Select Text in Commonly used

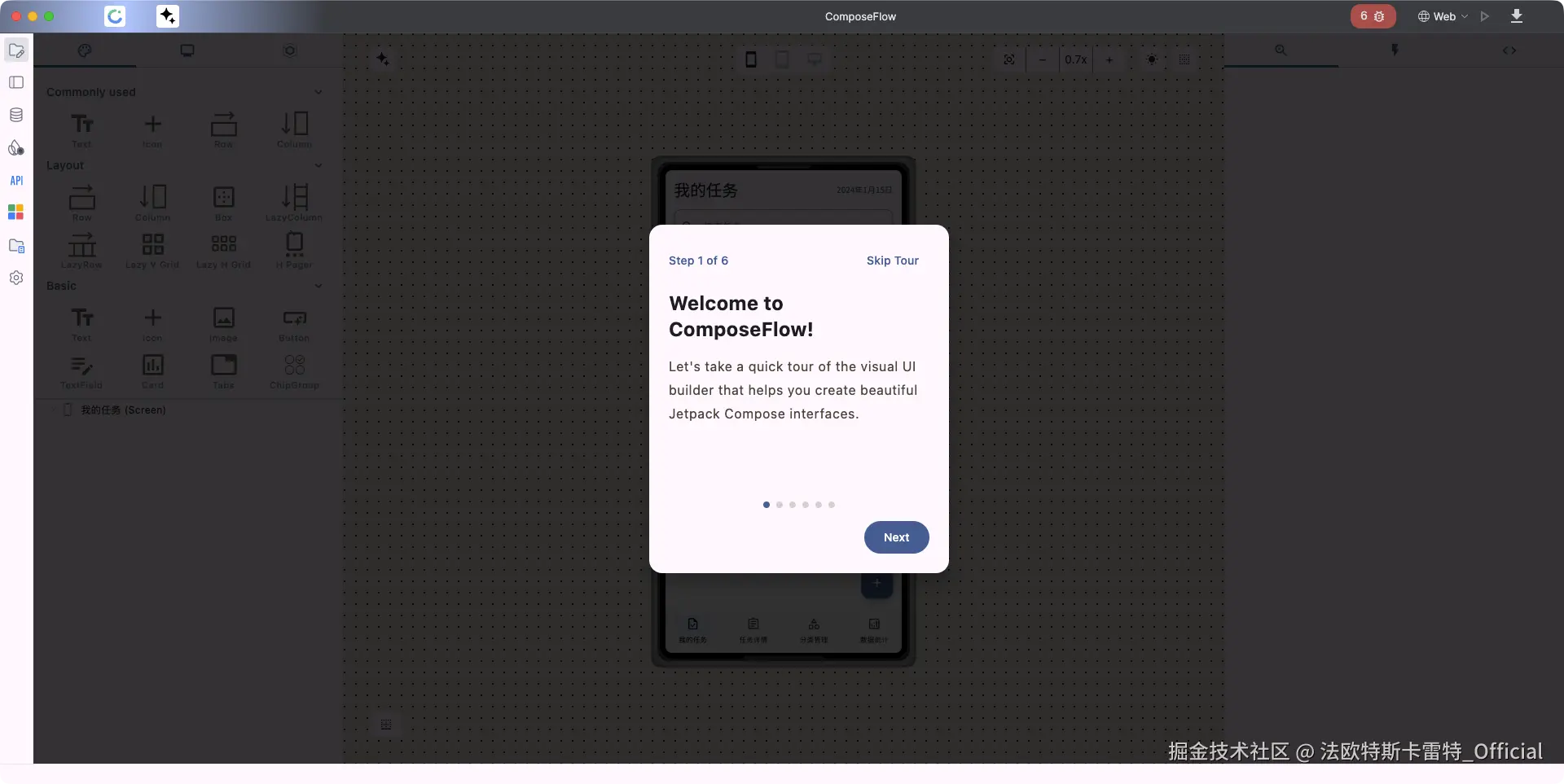81,129
